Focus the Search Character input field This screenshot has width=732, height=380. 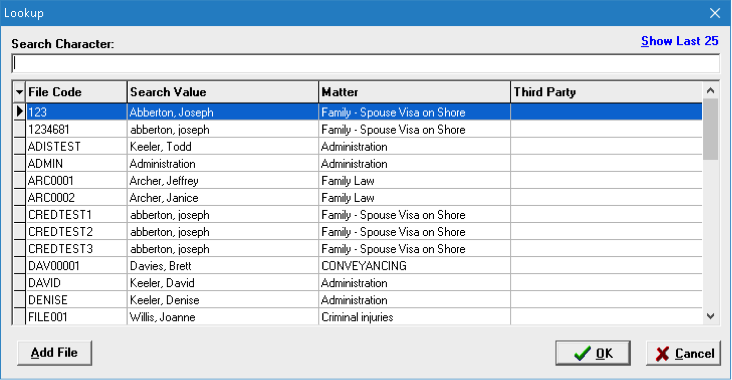366,63
